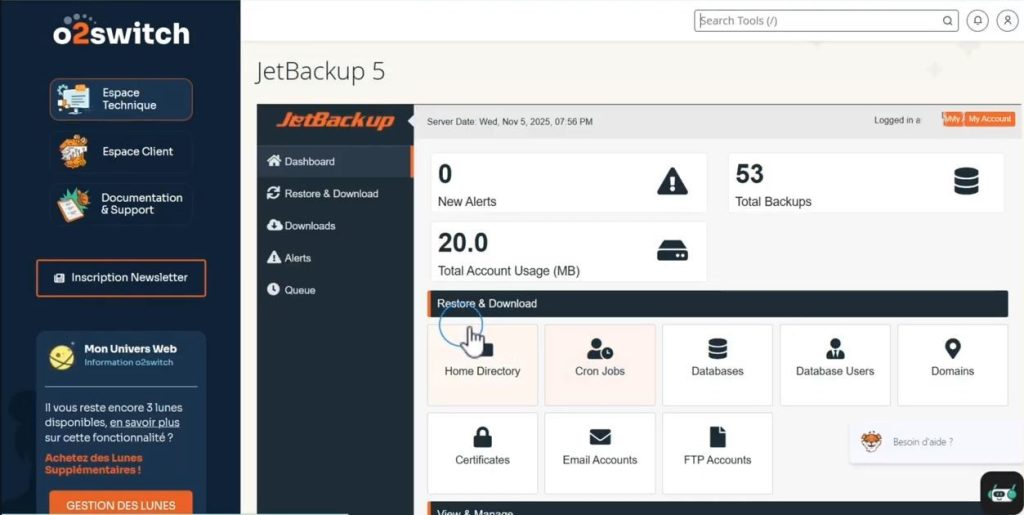Open the FTP Accounts tile
This screenshot has height=515, width=1024.
point(718,454)
